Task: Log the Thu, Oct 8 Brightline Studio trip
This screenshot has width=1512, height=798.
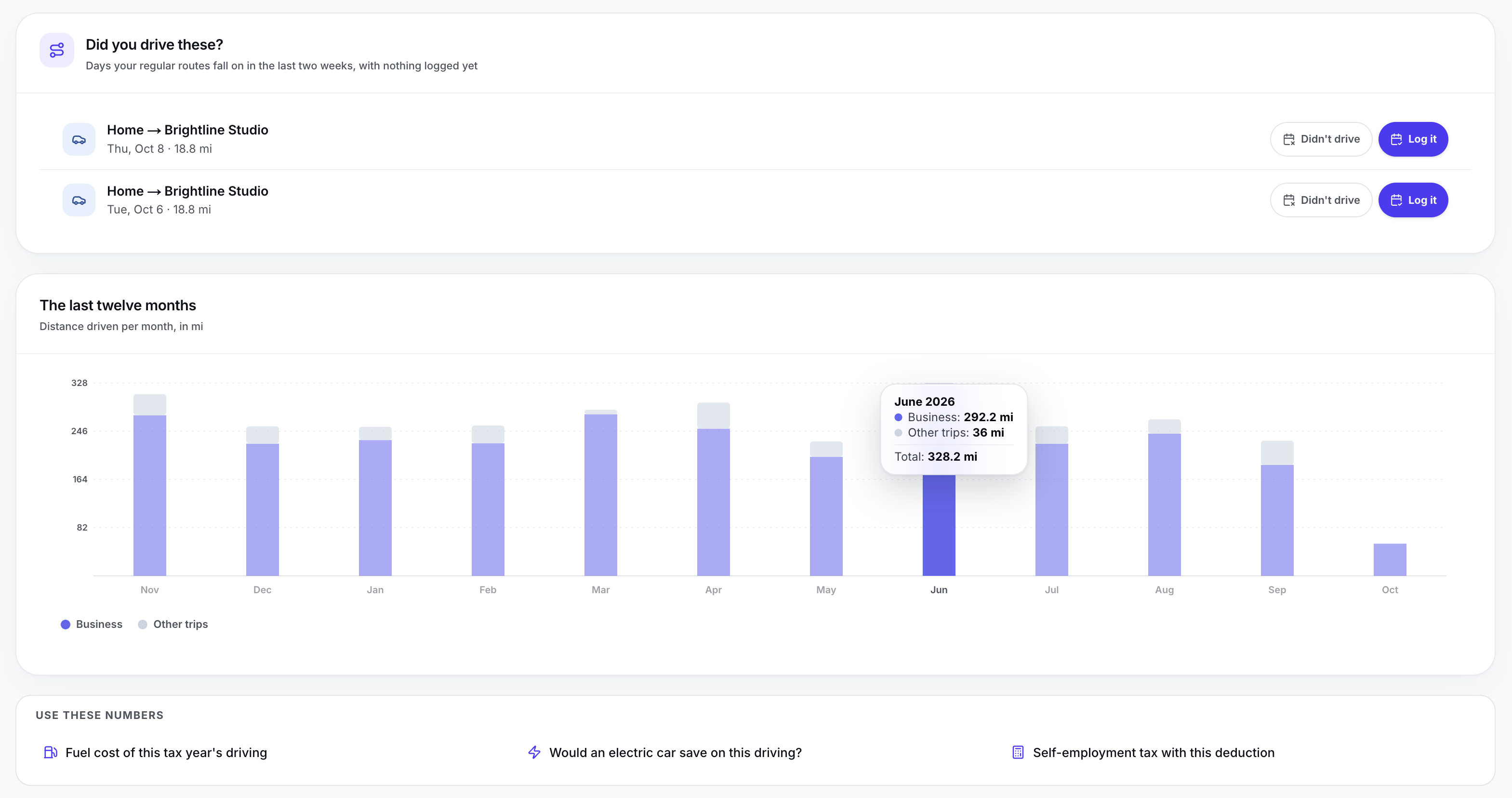Action: click(x=1413, y=139)
